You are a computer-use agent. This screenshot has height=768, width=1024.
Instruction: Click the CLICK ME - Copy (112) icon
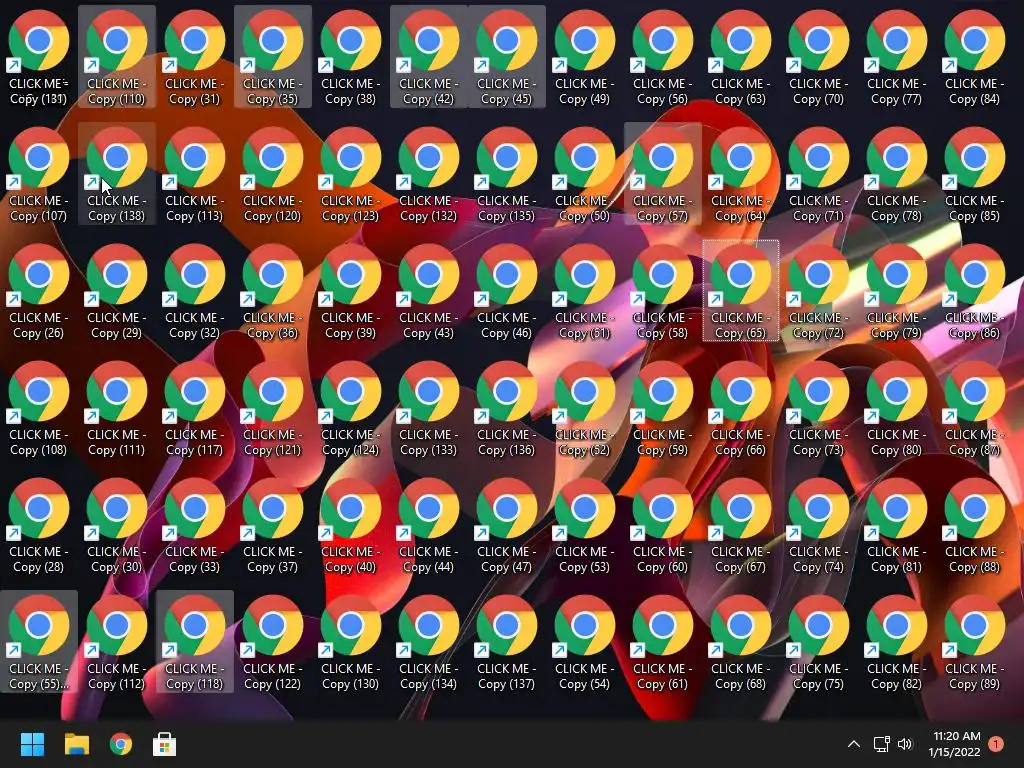(116, 641)
